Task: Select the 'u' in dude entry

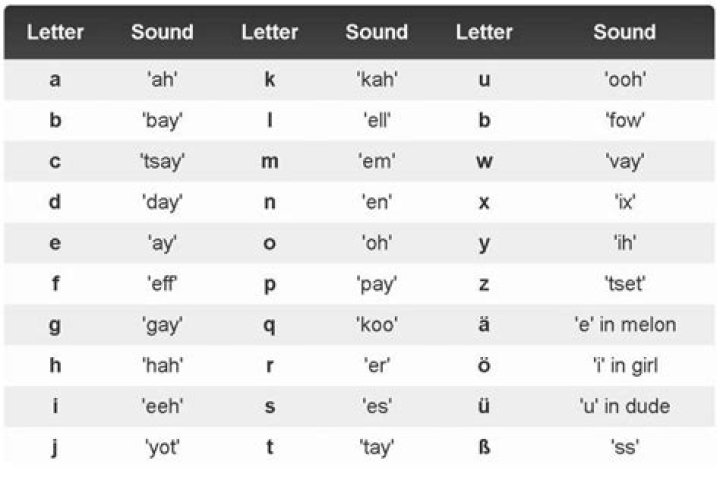Action: coord(625,406)
